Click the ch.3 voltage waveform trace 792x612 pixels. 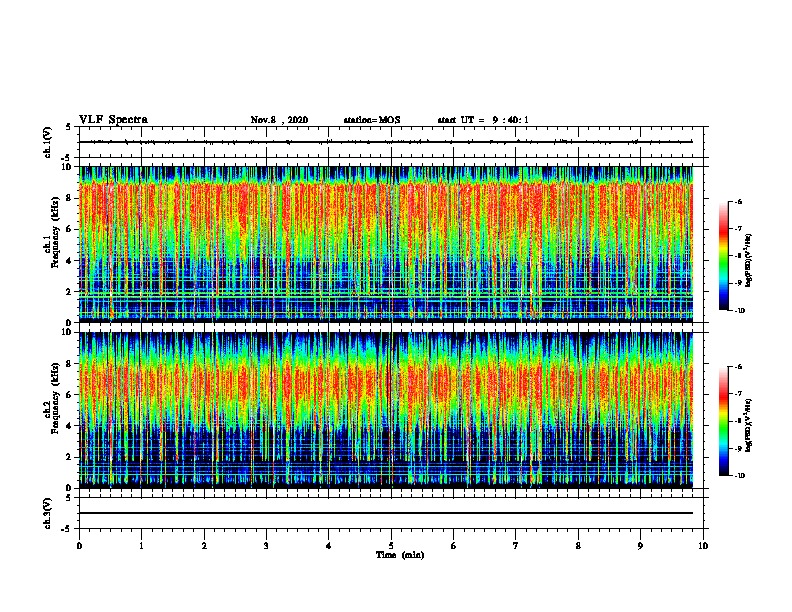[x=386, y=513]
